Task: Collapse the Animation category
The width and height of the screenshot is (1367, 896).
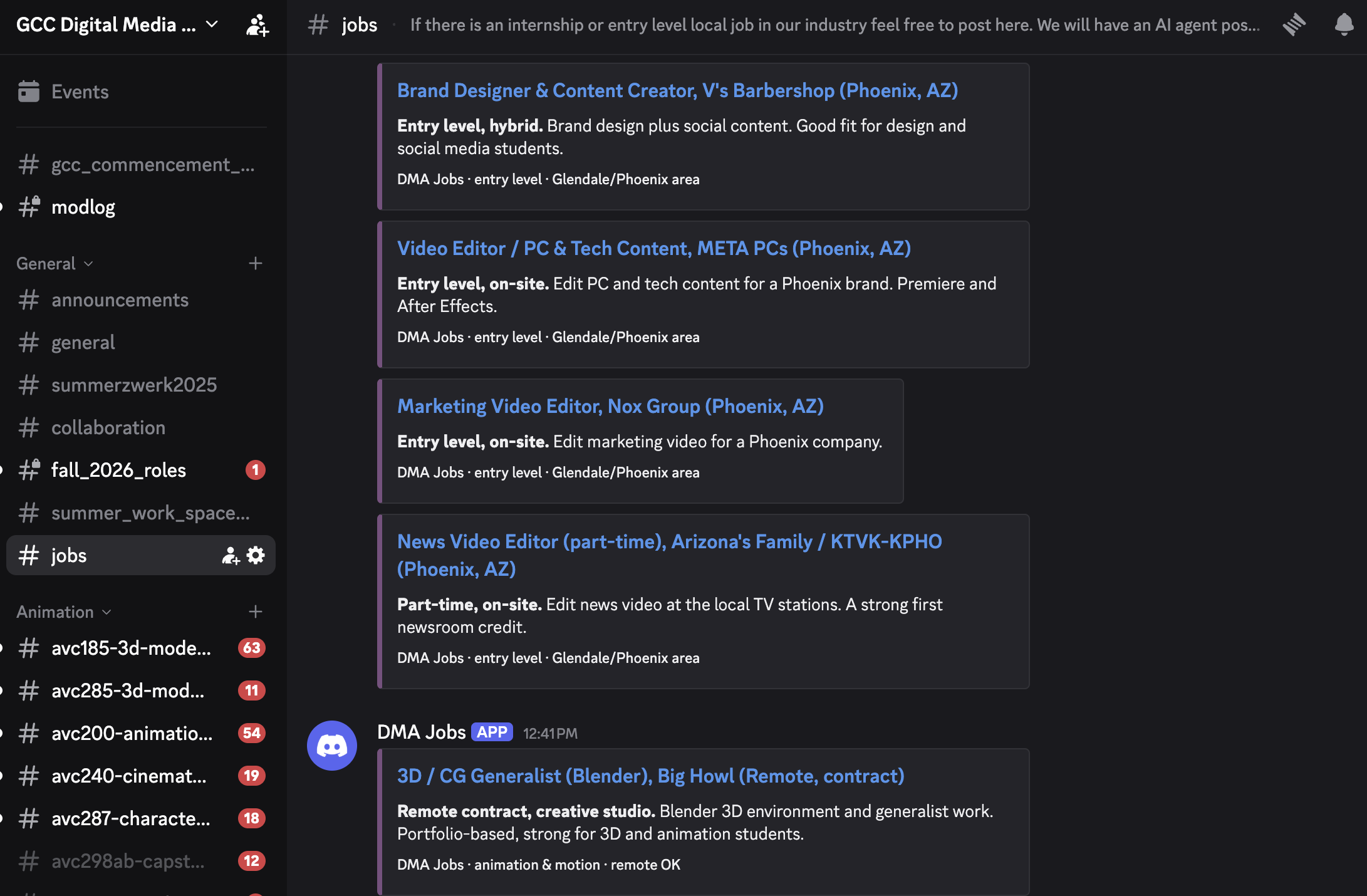Action: point(64,612)
